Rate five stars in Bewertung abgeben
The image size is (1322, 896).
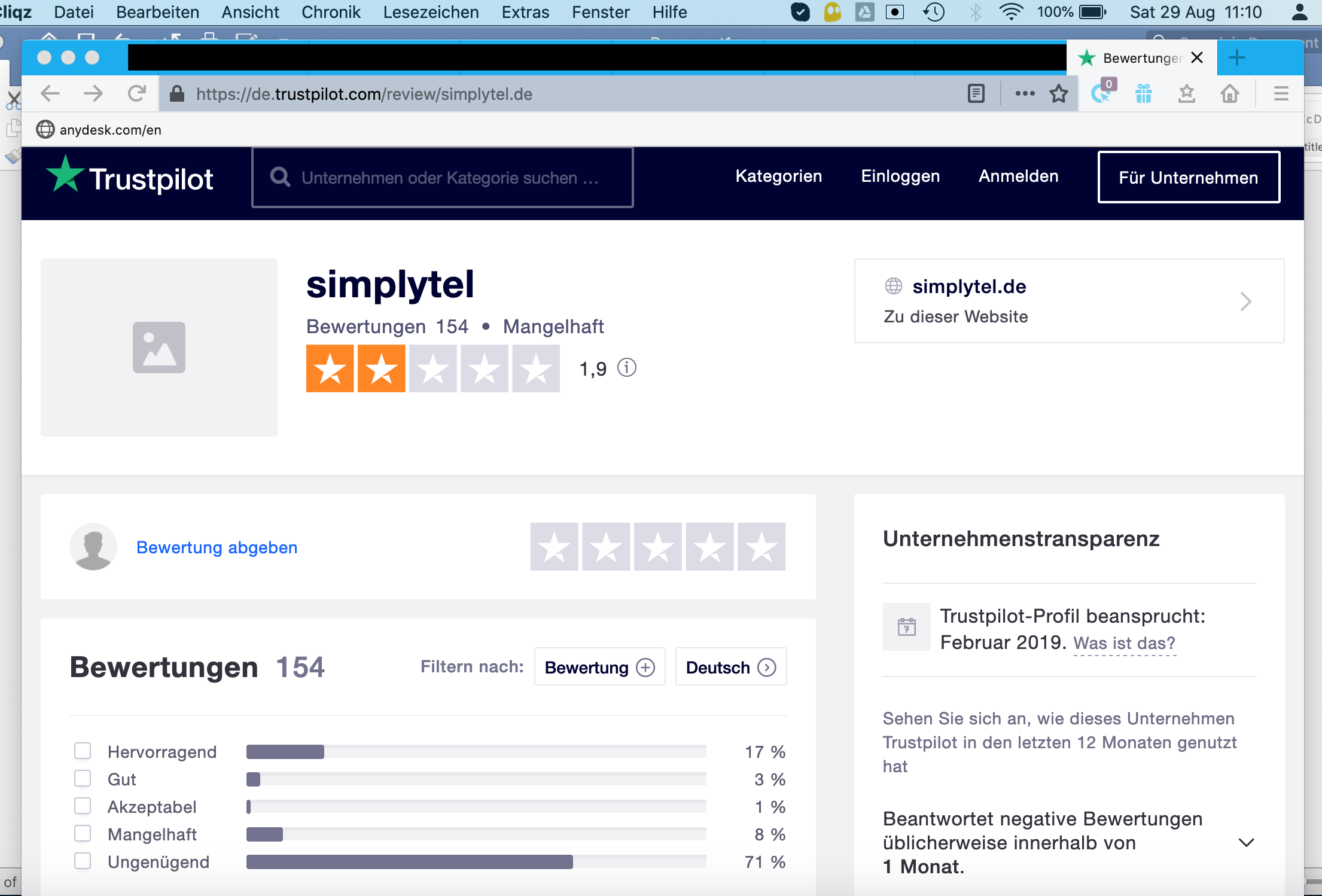[761, 547]
